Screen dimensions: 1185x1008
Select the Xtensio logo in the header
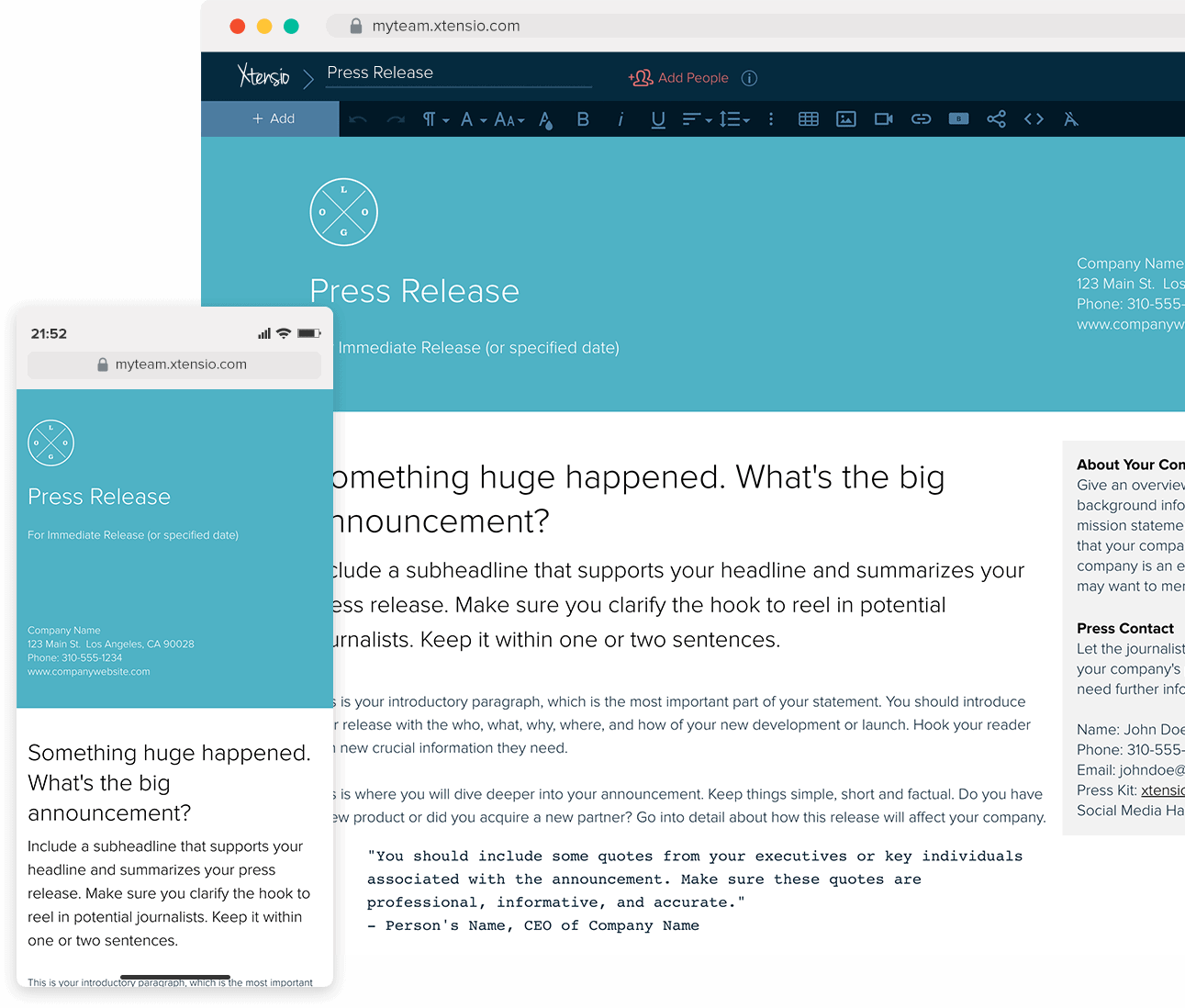click(263, 76)
